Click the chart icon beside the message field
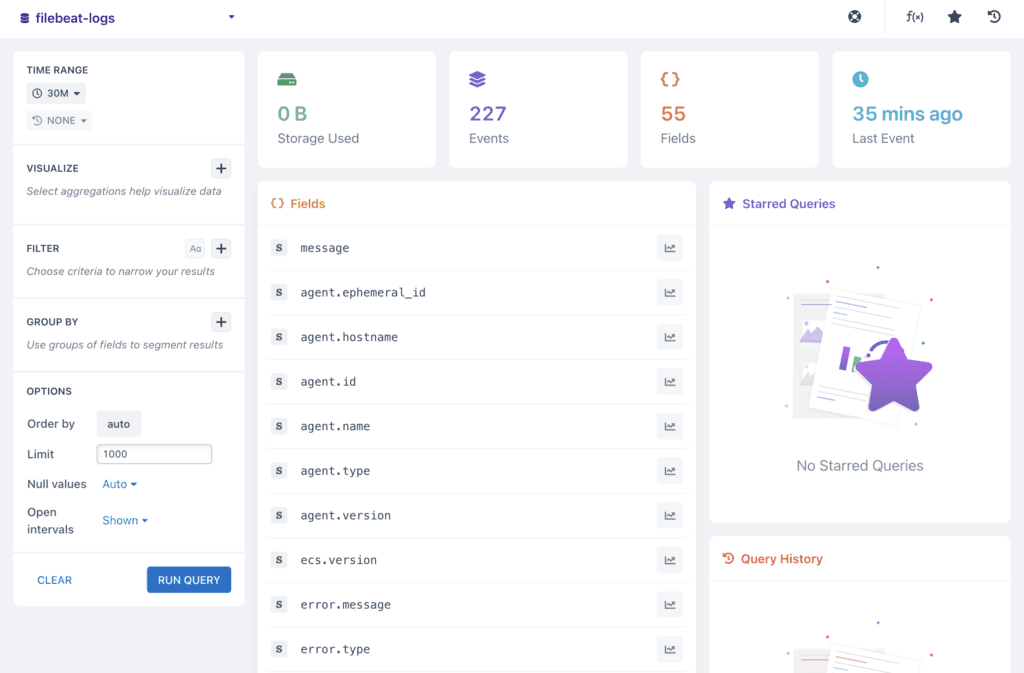Screen dimensions: 1024x673 coord(669,247)
